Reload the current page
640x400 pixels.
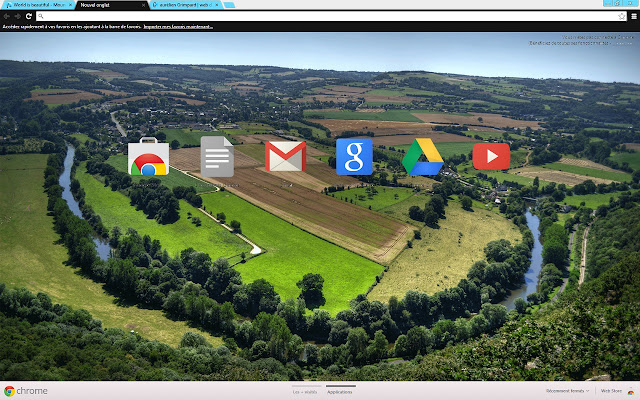tap(29, 16)
